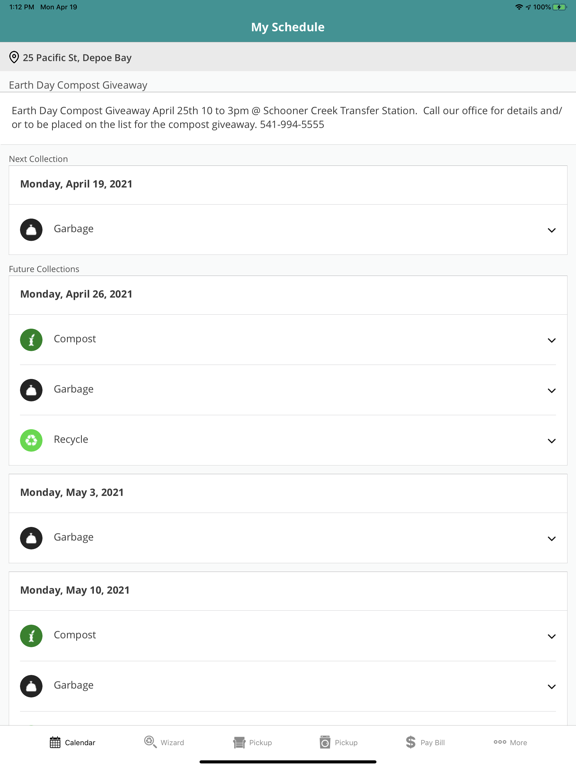Tap the Compost icon under May 10
Screen dimensions: 576x768
tap(31, 635)
